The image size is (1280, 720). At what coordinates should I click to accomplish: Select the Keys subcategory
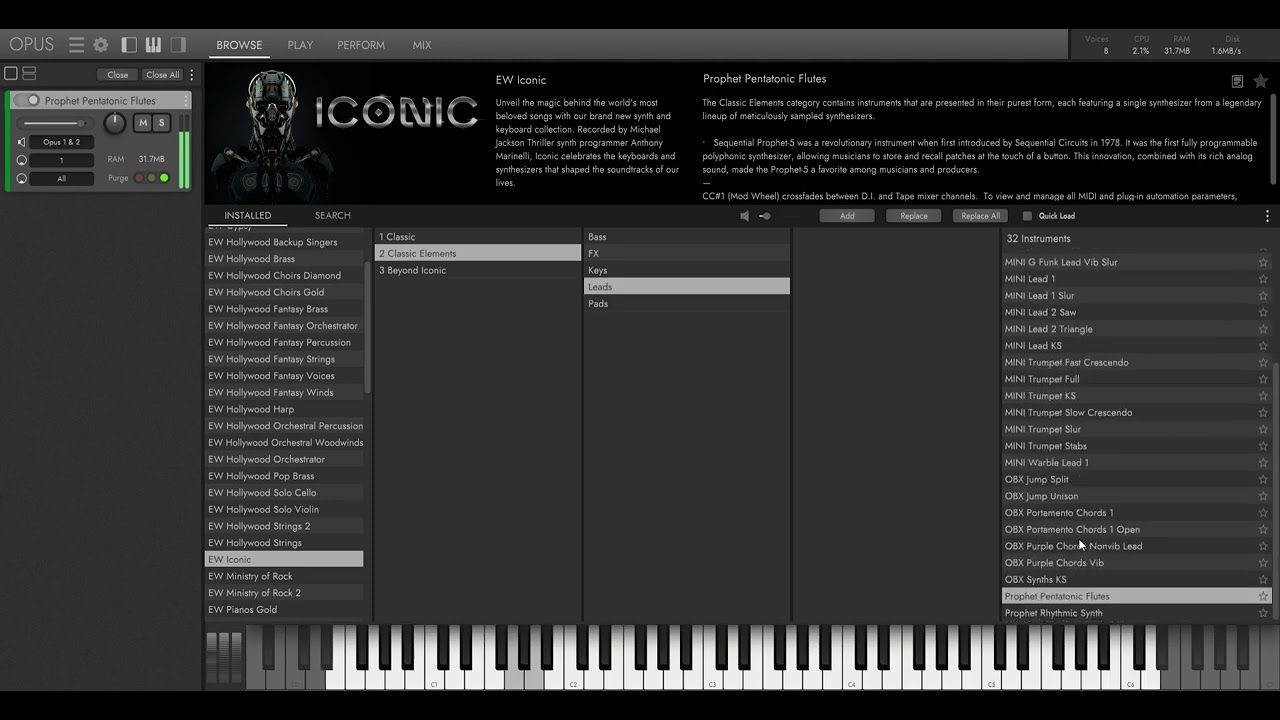687,270
